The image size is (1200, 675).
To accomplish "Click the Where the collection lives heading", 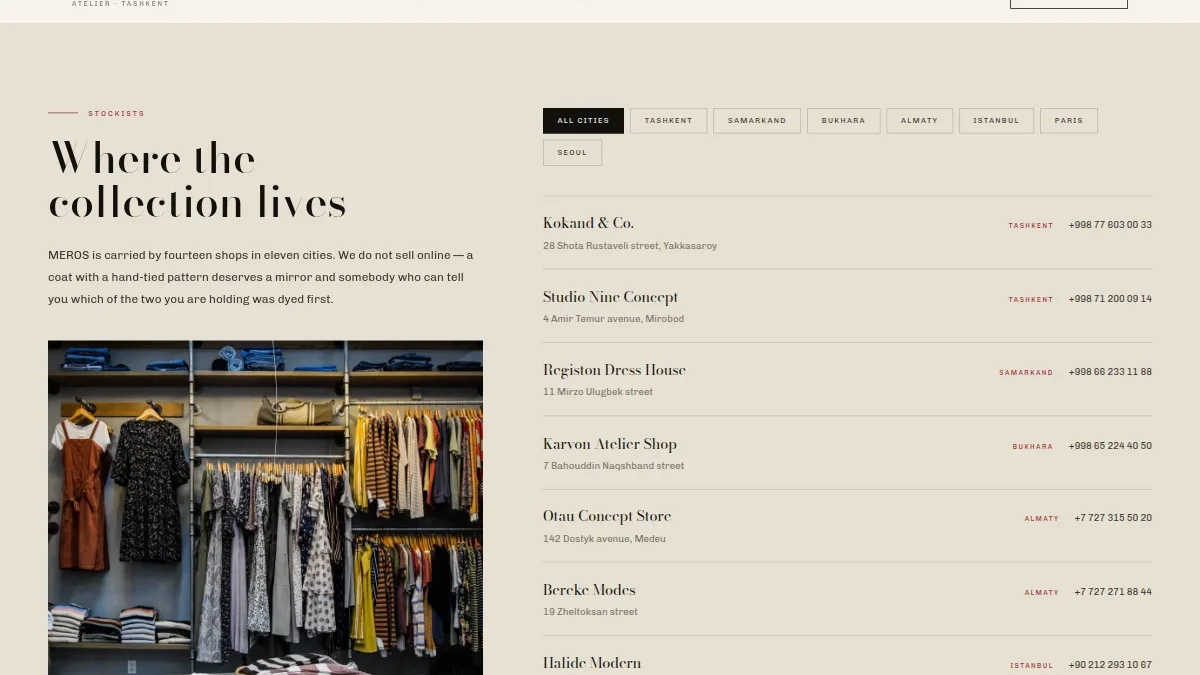I will coord(197,181).
